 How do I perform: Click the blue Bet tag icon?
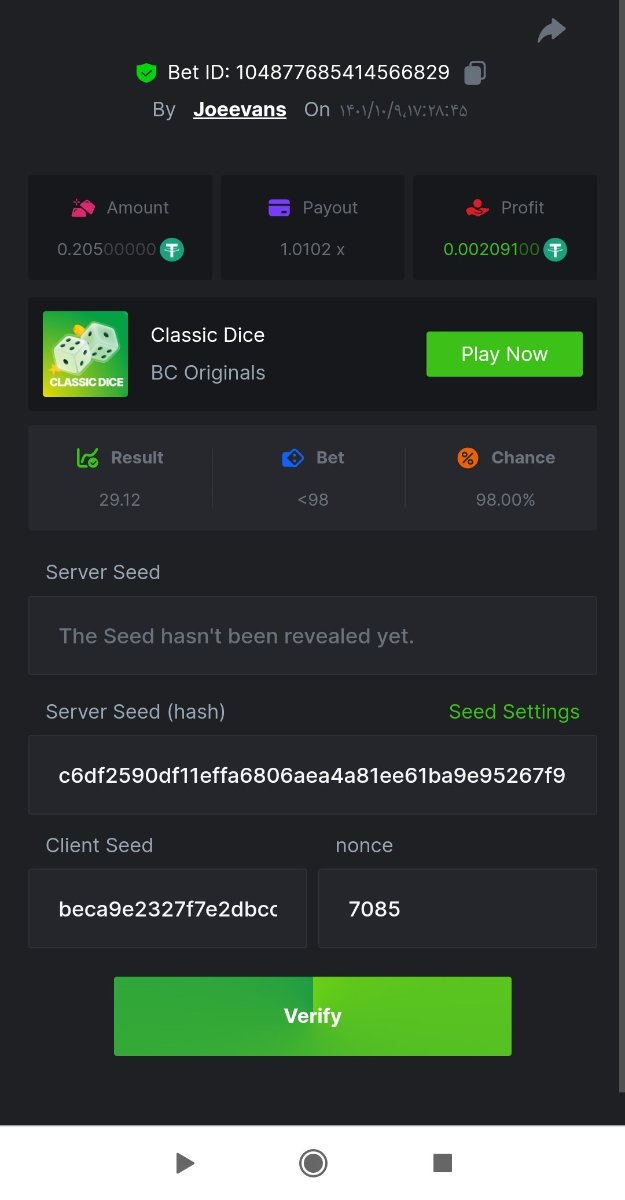coord(292,458)
